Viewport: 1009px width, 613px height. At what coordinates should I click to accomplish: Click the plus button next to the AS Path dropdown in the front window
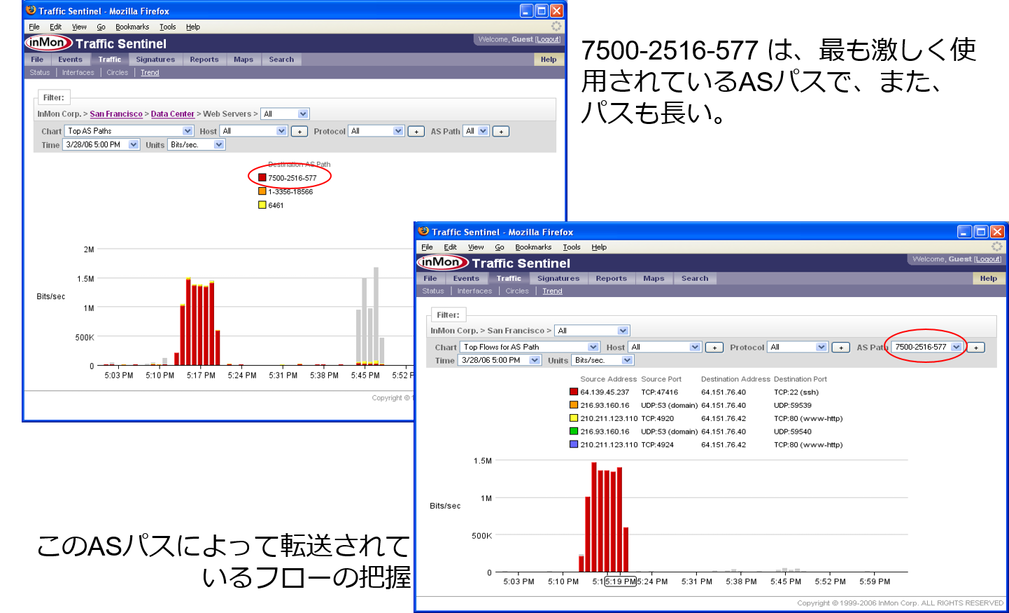(x=976, y=347)
